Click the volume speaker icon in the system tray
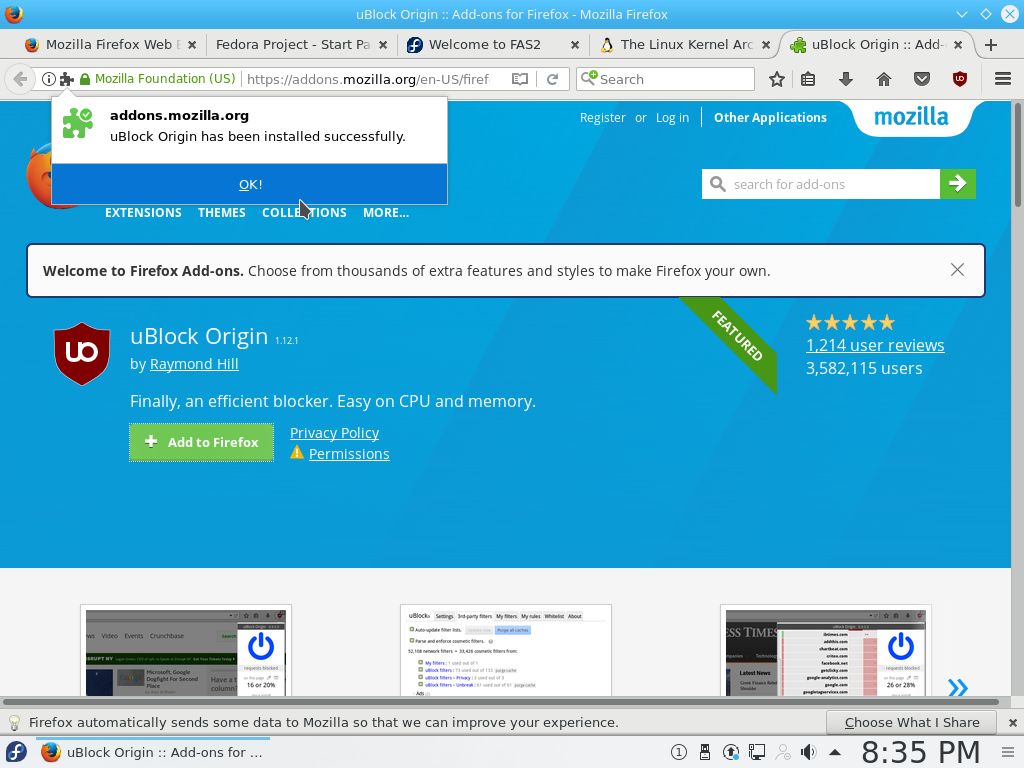This screenshot has height=768, width=1024. tap(808, 752)
